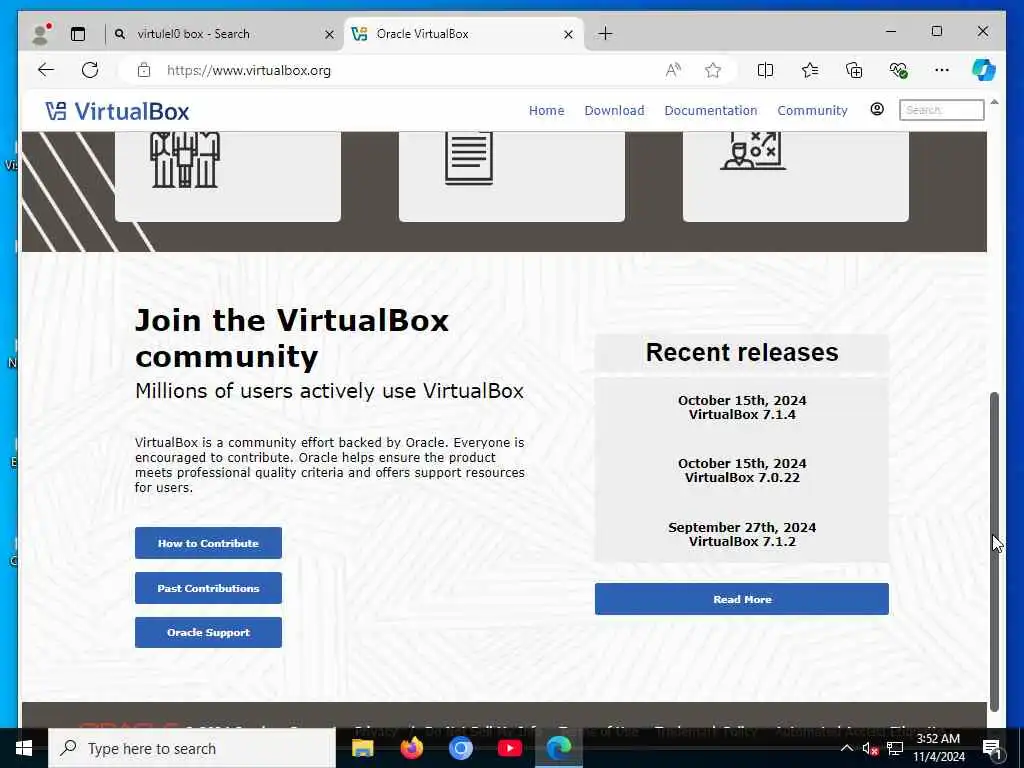This screenshot has width=1024, height=768.
Task: Close the Oracle VirtualBox tab
Action: [x=568, y=34]
